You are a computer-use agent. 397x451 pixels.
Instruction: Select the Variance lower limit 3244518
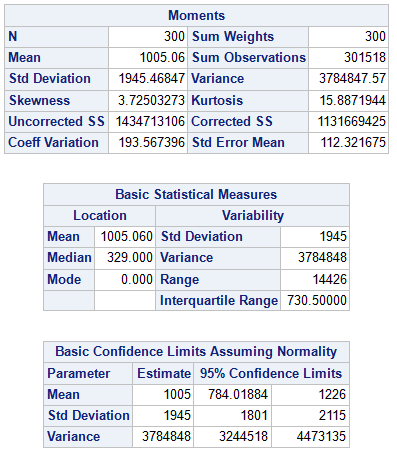coord(243,436)
